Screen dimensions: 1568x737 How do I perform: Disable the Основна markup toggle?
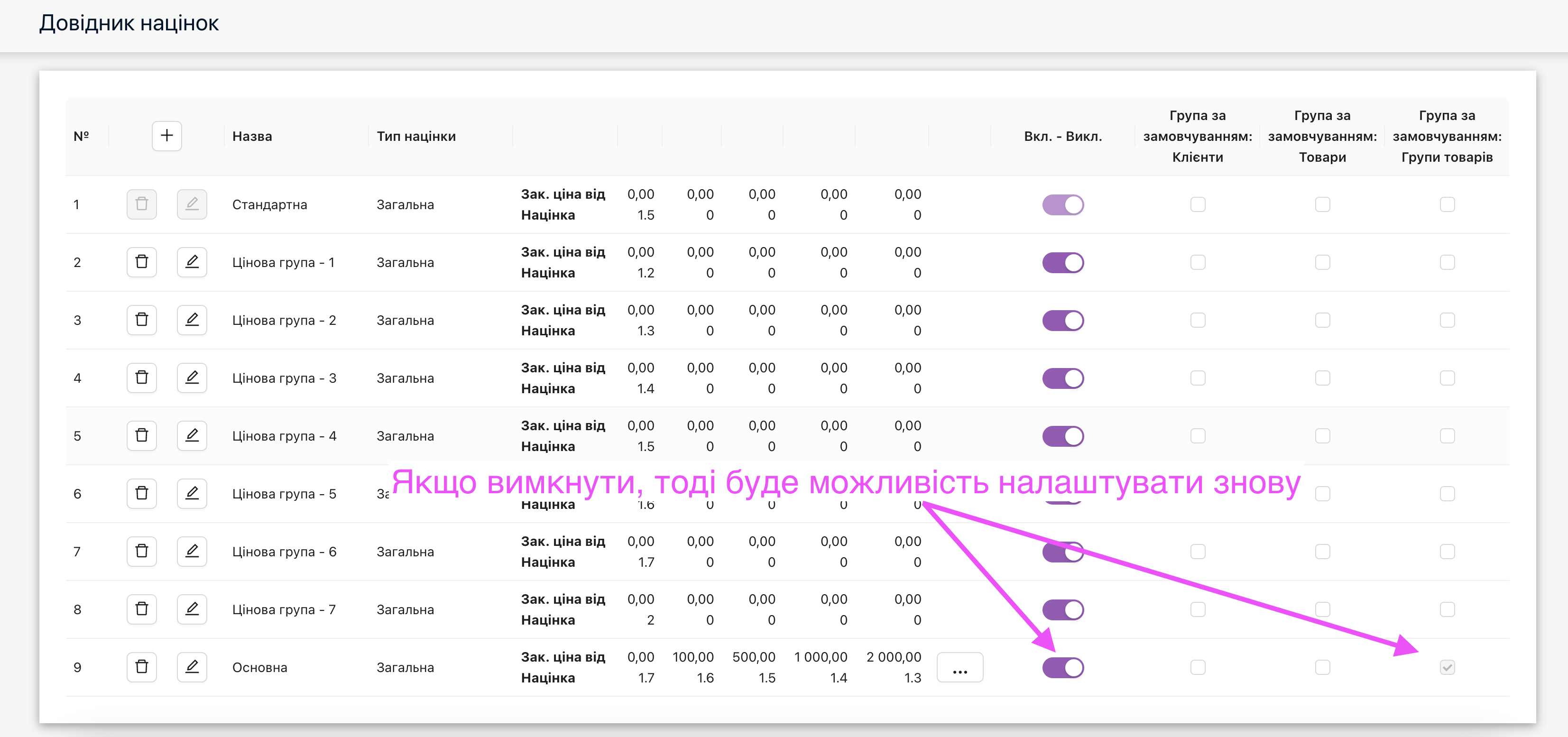pos(1063,668)
